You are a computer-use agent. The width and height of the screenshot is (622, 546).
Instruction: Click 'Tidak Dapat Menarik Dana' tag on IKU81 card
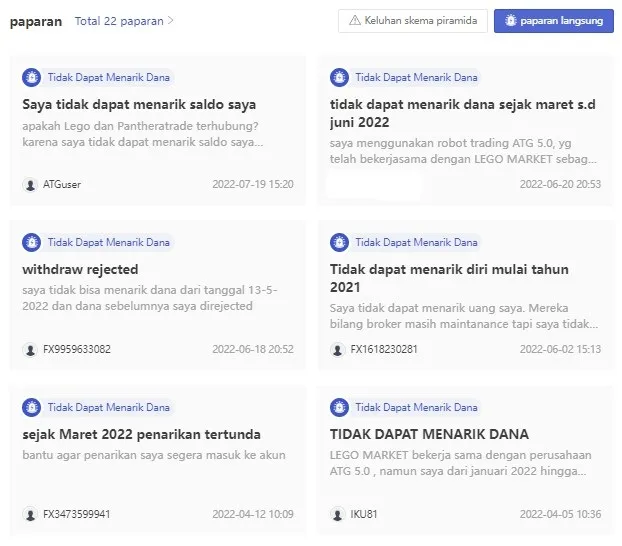tap(417, 408)
